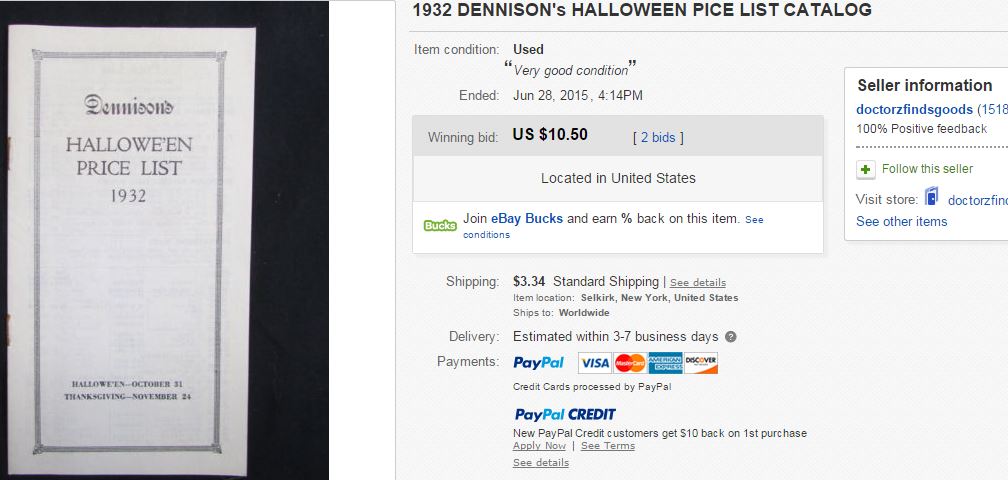Click the PayPal Credit logo
The width and height of the screenshot is (1008, 480).
(565, 414)
